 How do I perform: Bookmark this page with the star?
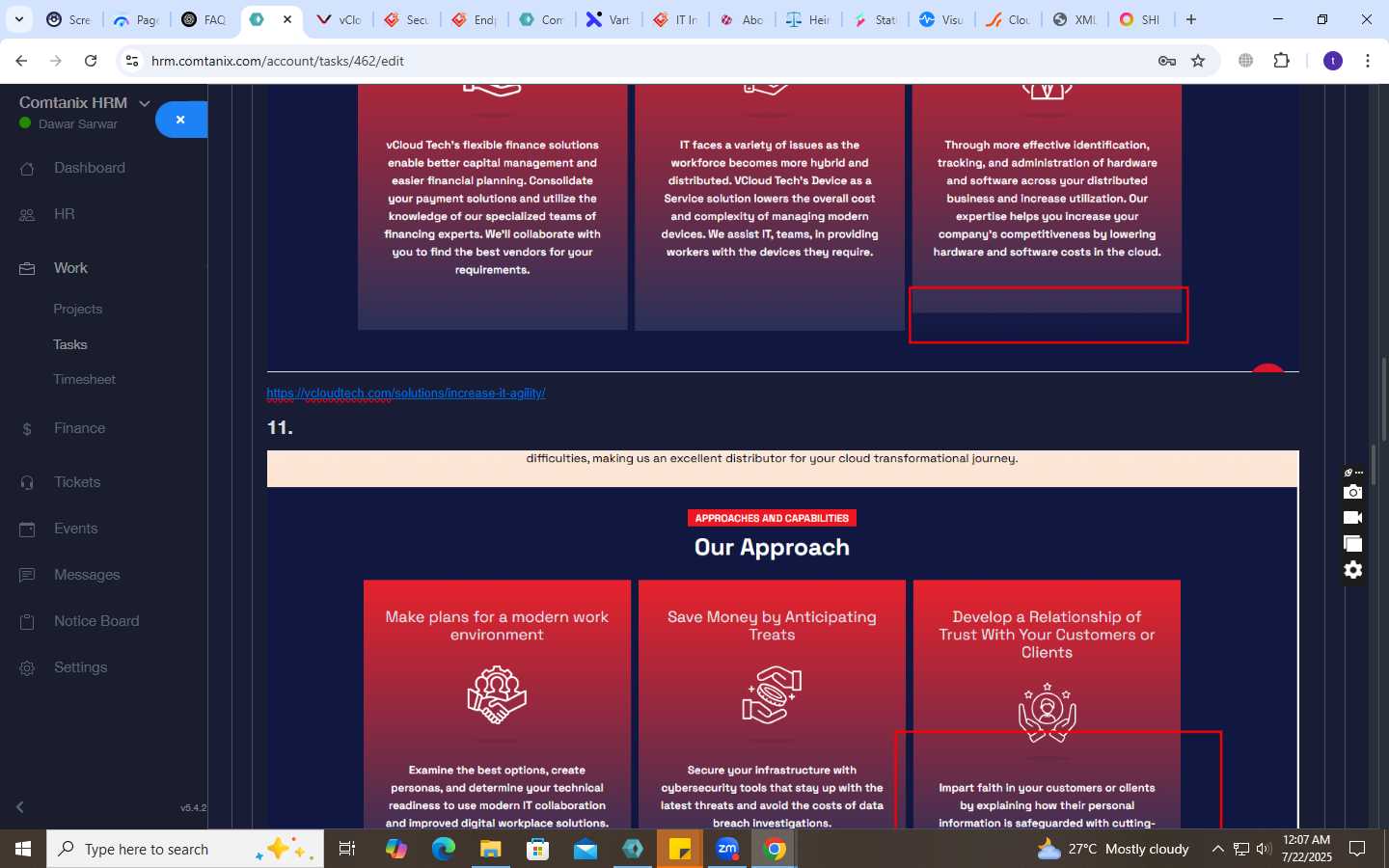point(1198,61)
